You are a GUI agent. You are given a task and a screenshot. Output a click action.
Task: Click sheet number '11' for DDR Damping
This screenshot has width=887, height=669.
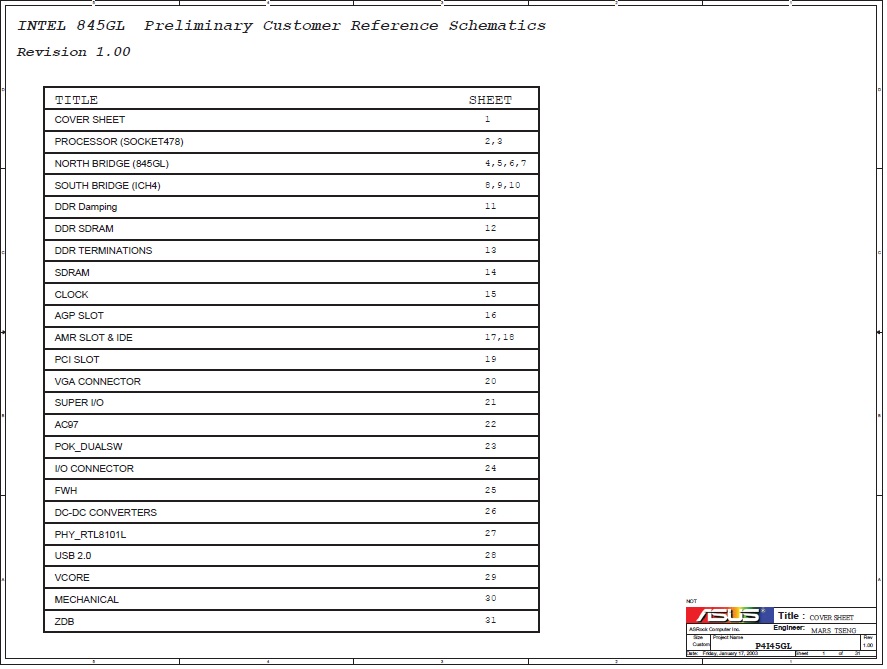[x=490, y=206]
